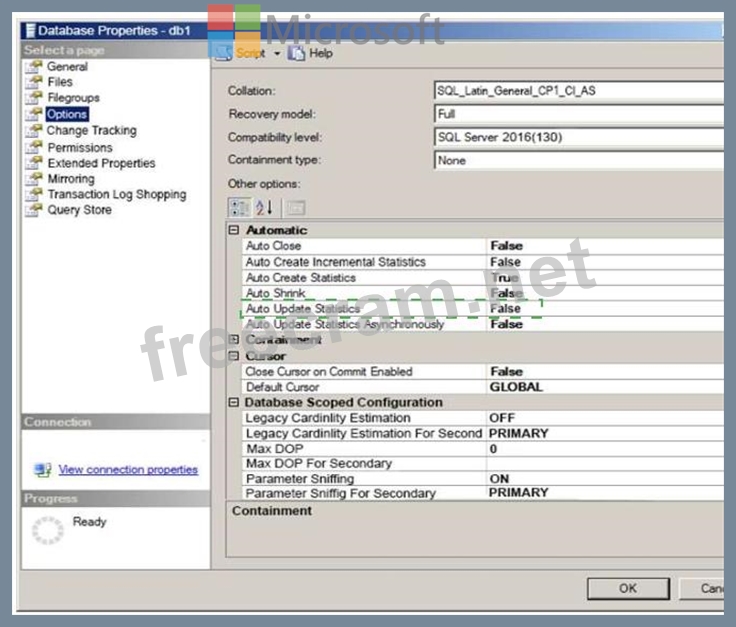Click the Property Pages icon

coord(296,207)
